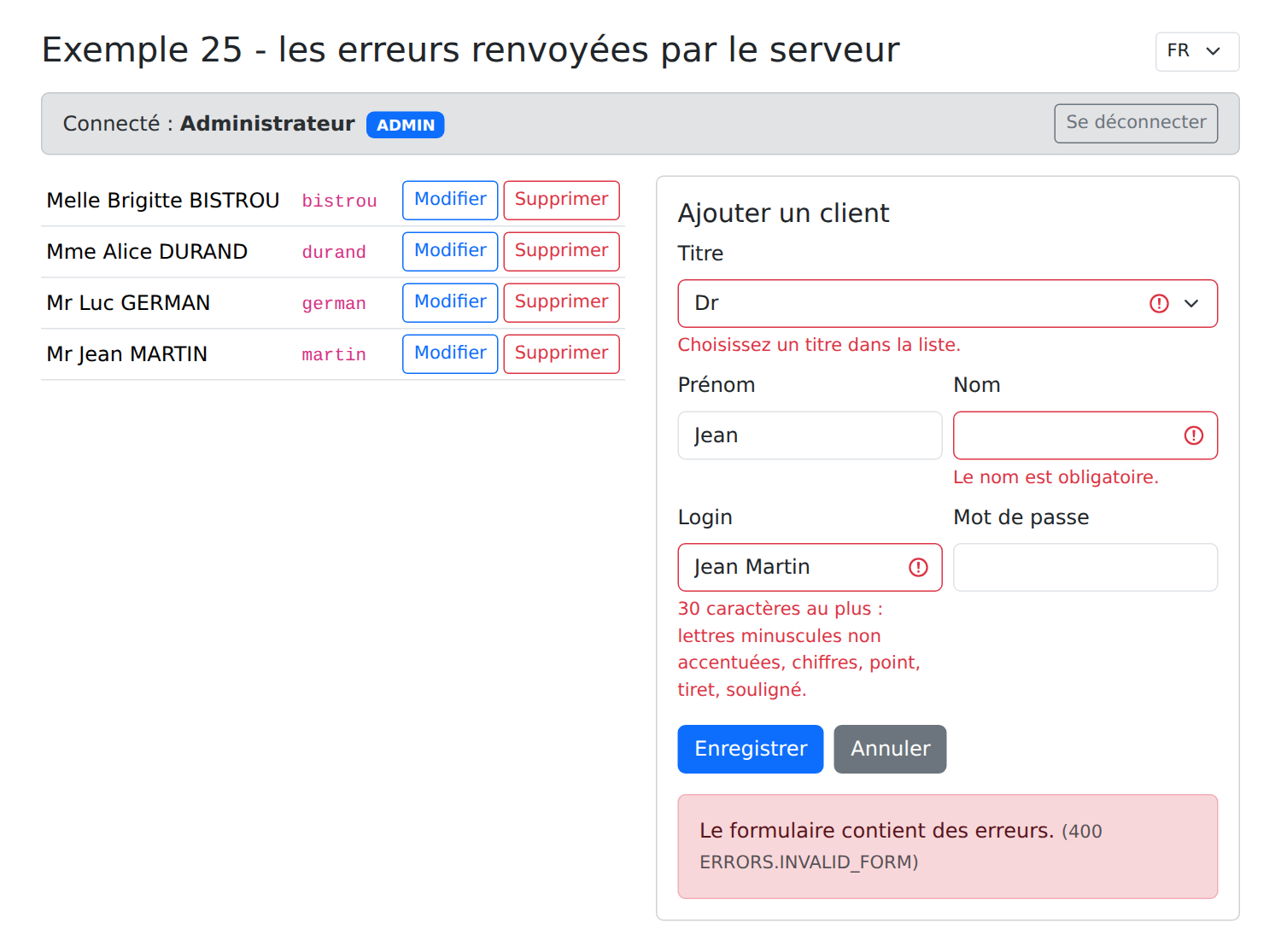The width and height of the screenshot is (1281, 952).
Task: Click the name Mme Alice DURAND
Action: [x=147, y=251]
